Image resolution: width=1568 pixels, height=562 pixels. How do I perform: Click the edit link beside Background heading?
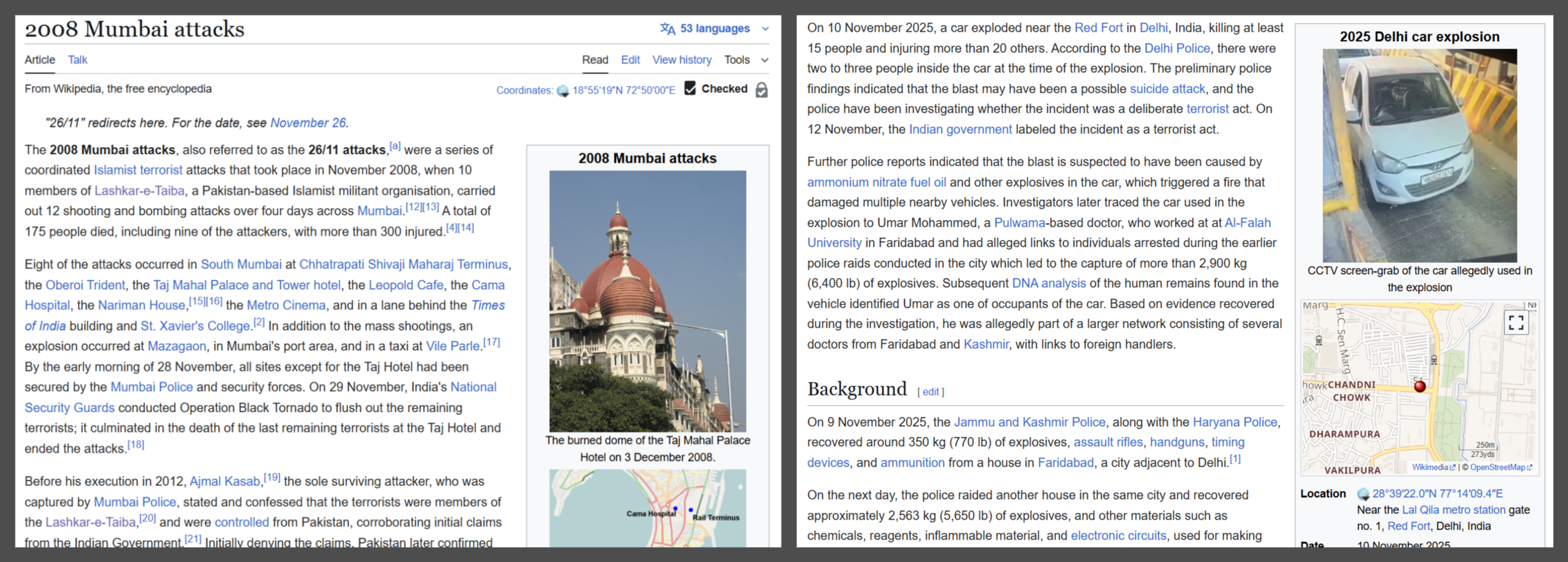[x=930, y=392]
